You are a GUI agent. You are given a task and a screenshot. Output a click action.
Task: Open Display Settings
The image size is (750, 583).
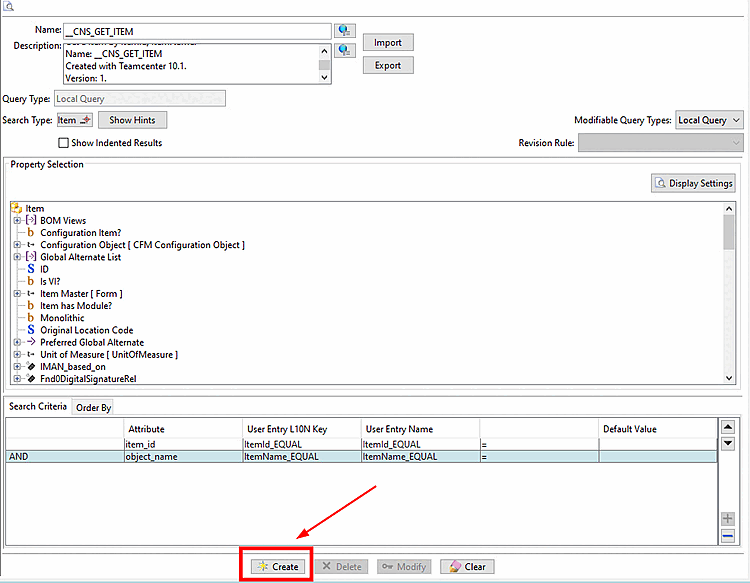[693, 183]
